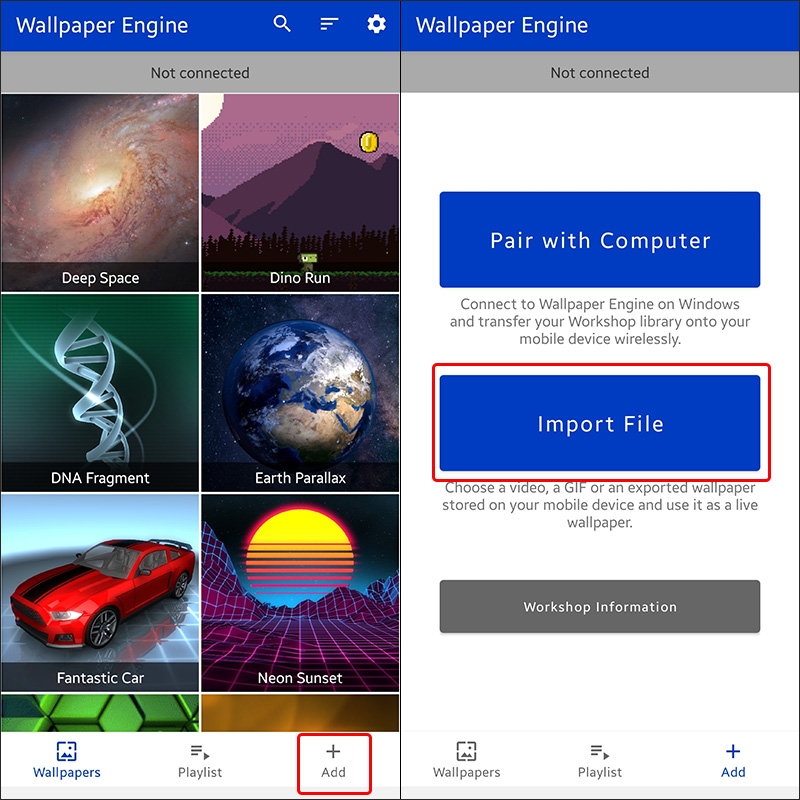Go to Wallpapers tab on right screen

click(466, 760)
